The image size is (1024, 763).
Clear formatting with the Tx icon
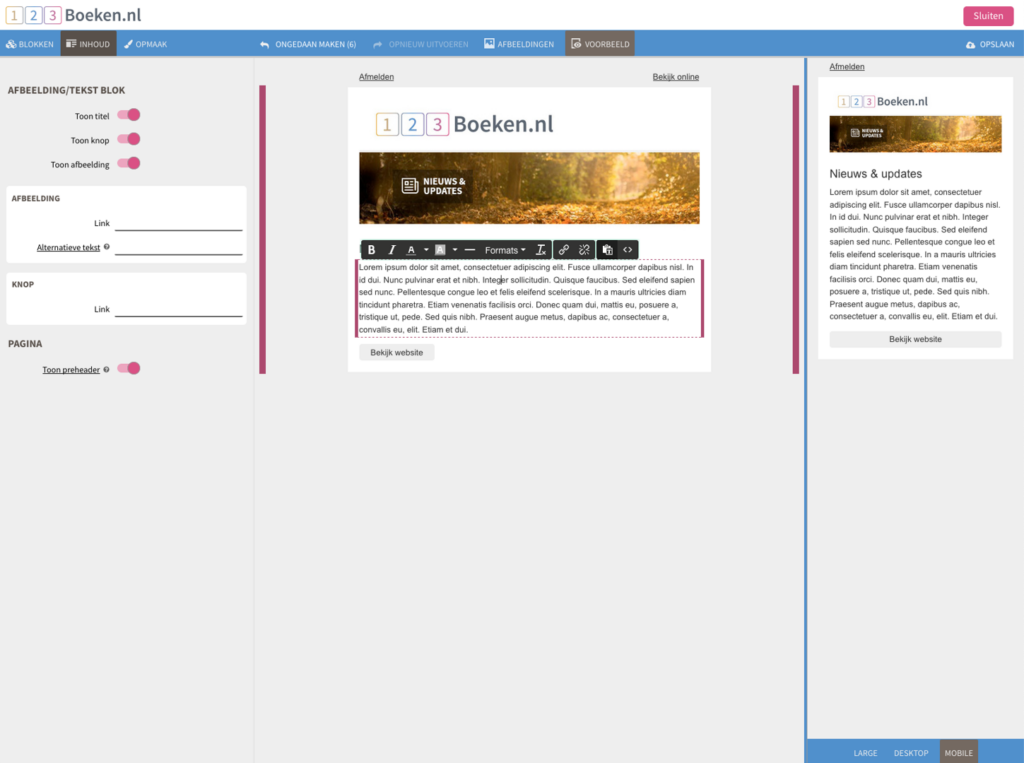click(541, 250)
